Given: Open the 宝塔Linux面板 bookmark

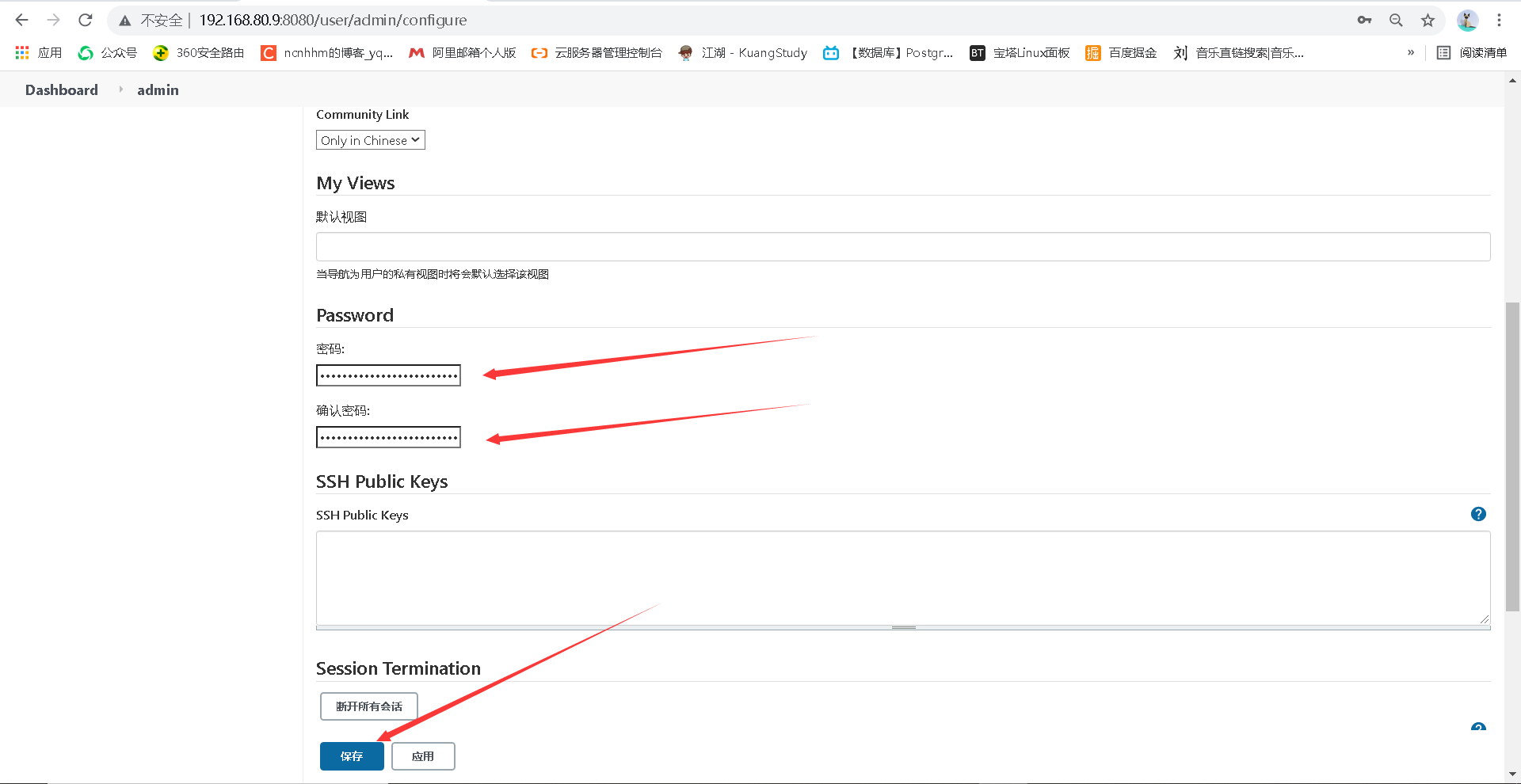Looking at the screenshot, I should [x=1020, y=52].
